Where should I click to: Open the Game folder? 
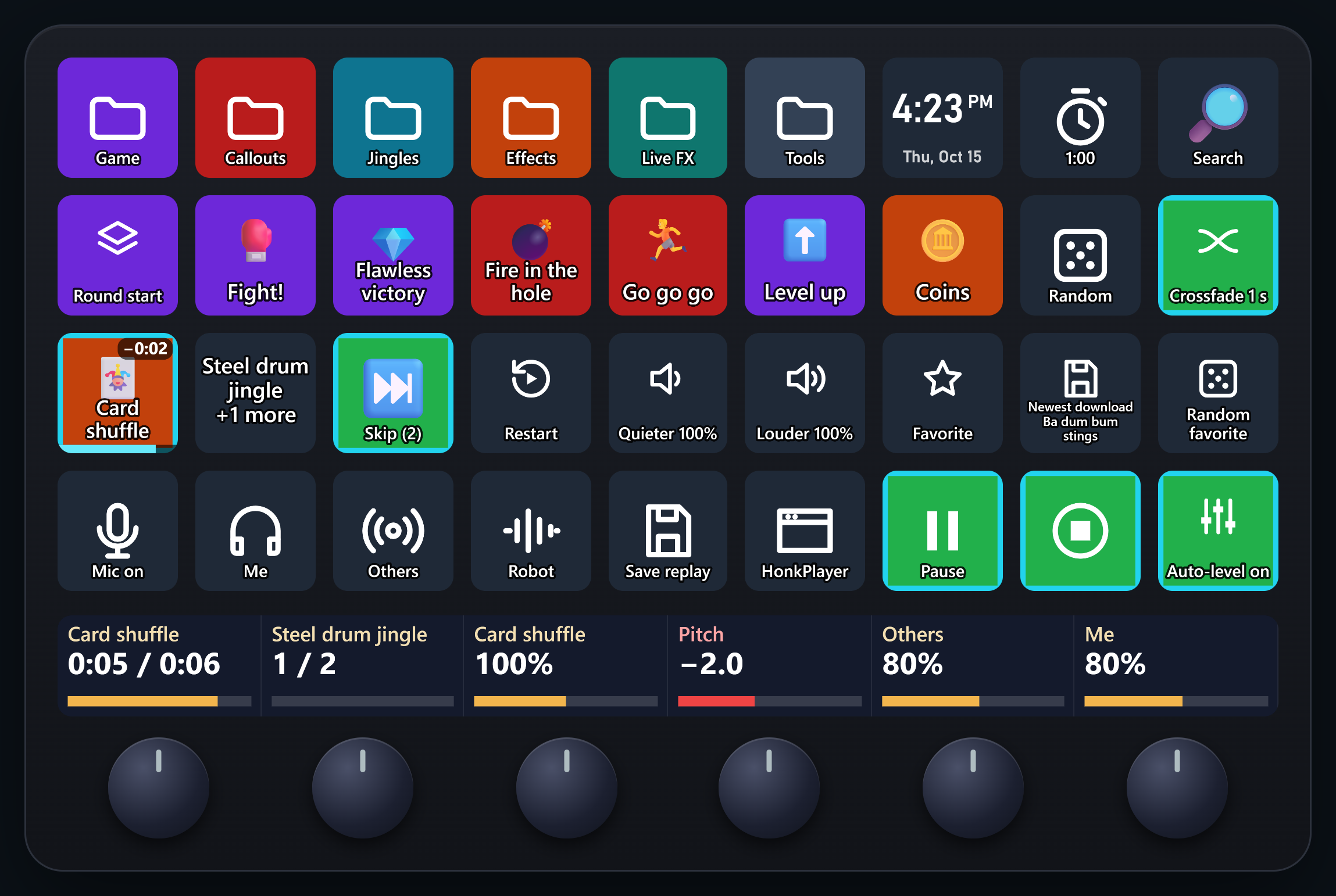pos(117,117)
